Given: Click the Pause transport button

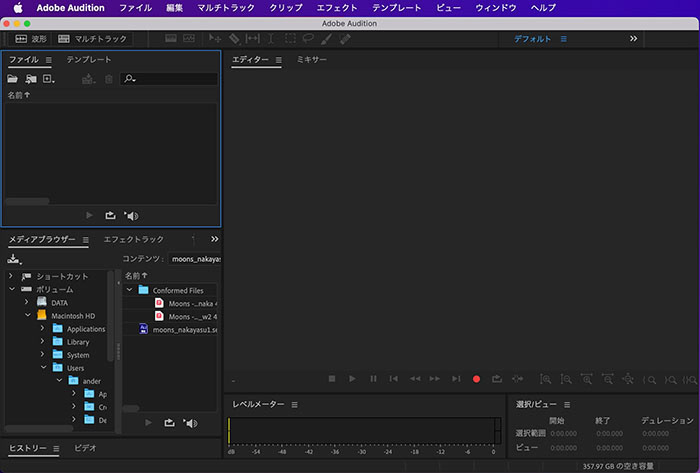Looking at the screenshot, I should click(x=373, y=378).
